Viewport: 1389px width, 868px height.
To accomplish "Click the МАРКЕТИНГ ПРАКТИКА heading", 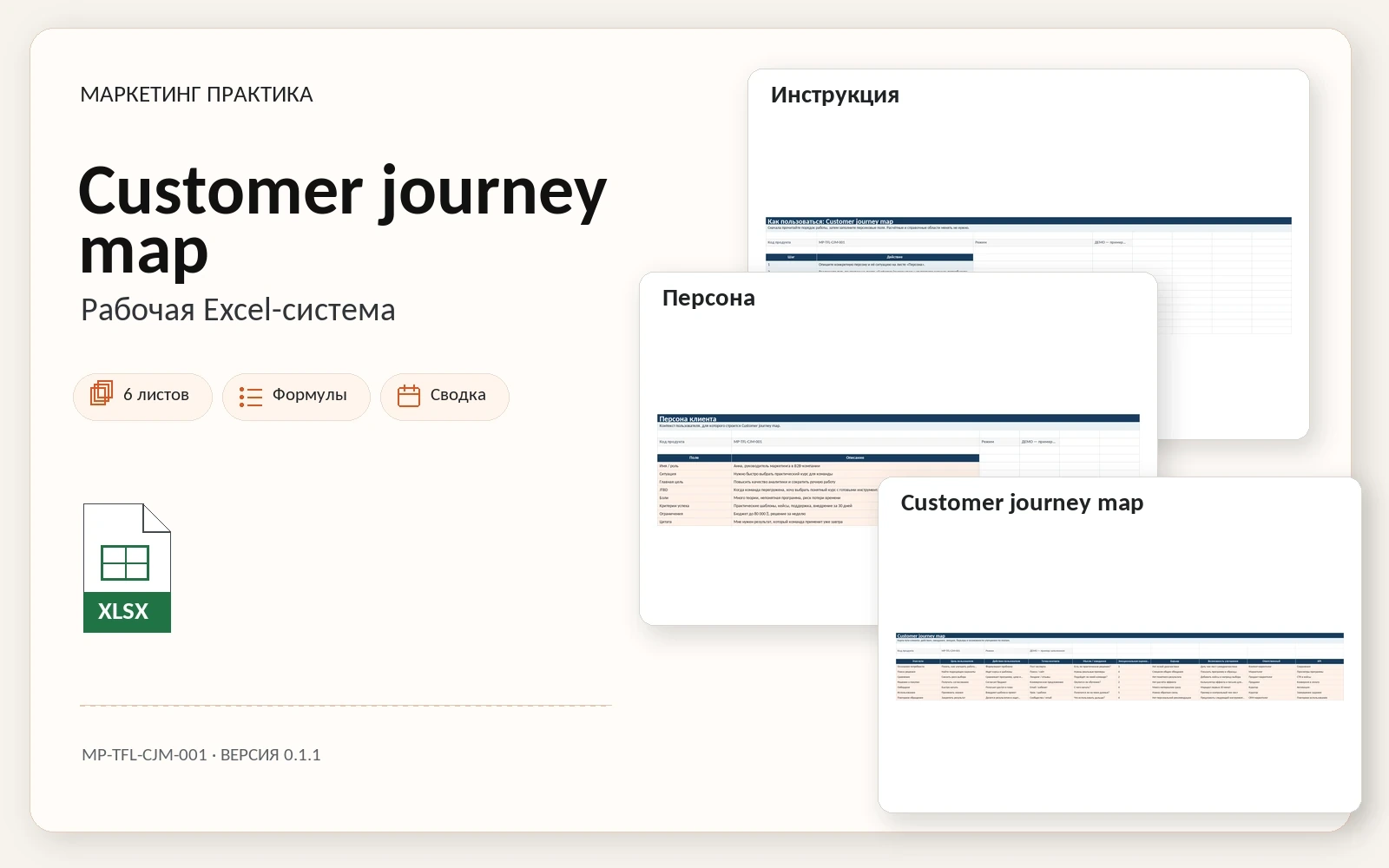I will pos(196,95).
